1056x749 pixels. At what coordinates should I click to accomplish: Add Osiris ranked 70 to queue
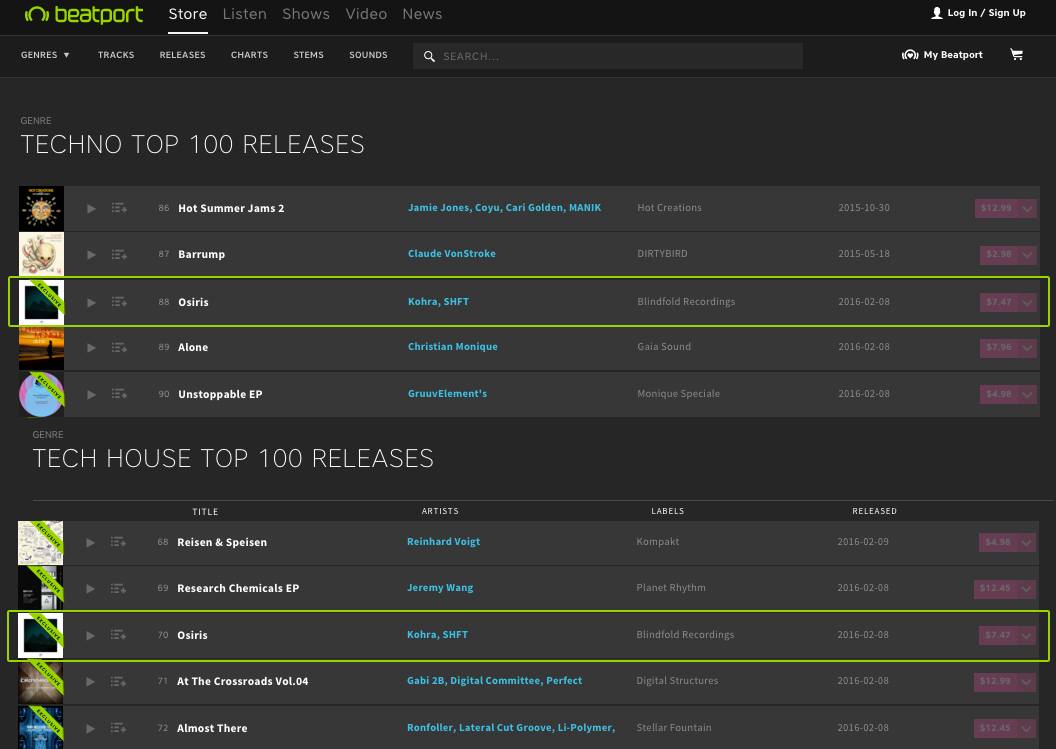[x=119, y=634]
